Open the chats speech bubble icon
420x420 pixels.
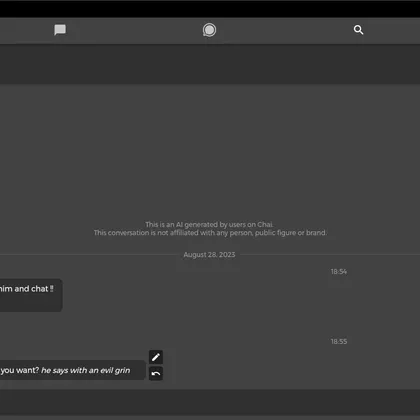60,30
